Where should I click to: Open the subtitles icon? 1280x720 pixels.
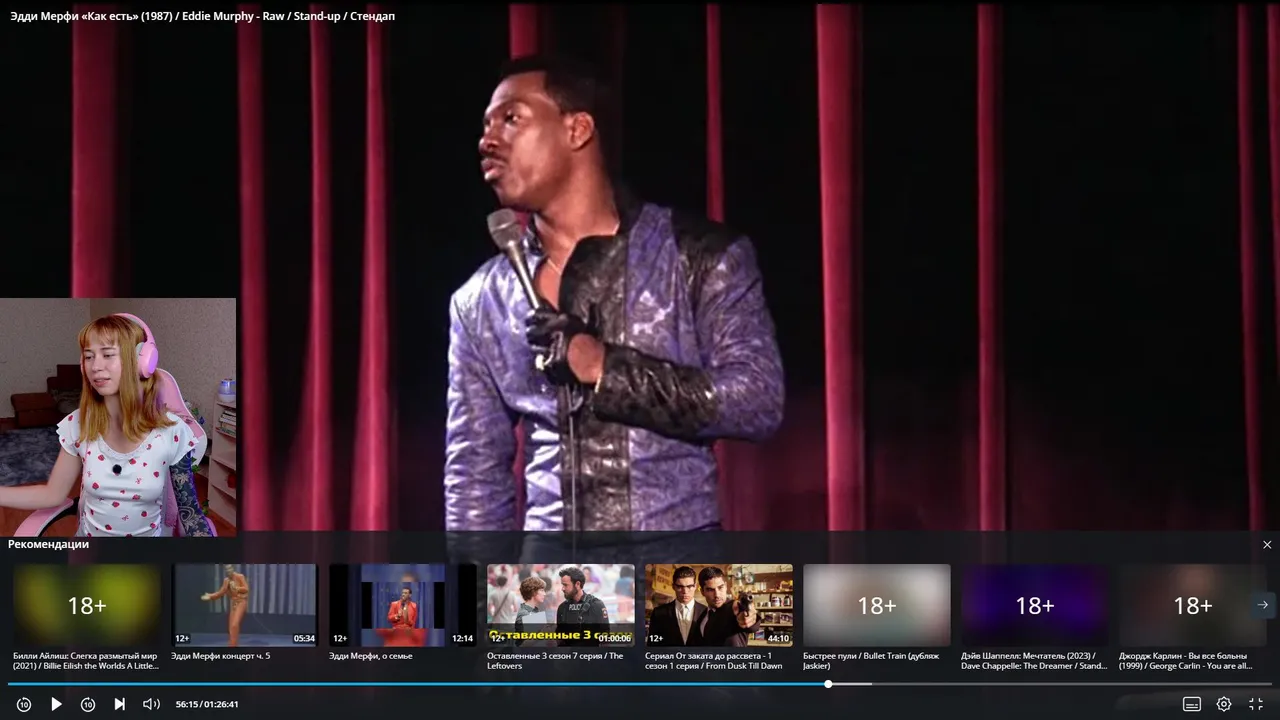coord(1192,704)
